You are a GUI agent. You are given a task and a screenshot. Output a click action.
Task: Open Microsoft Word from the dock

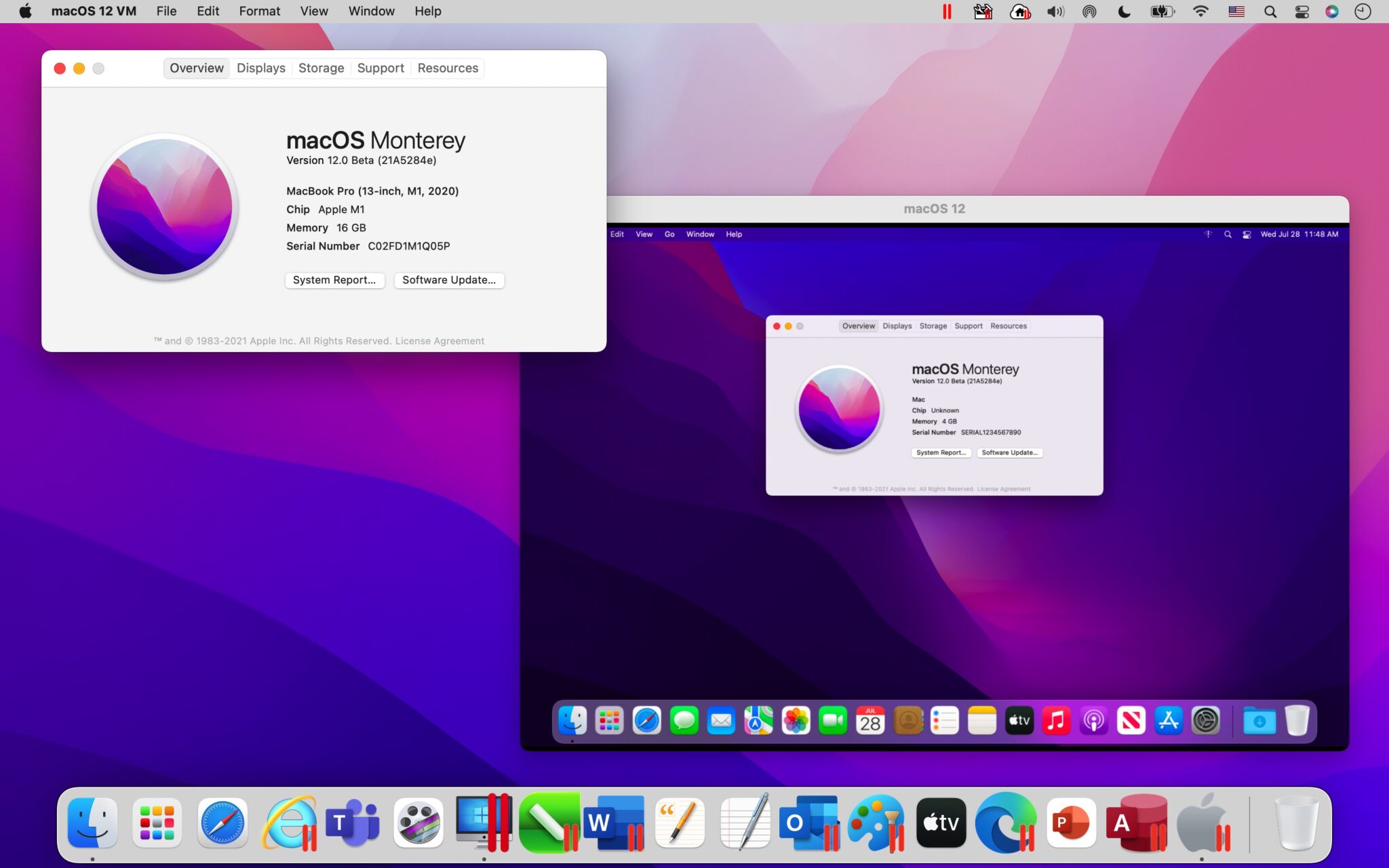pos(614,822)
